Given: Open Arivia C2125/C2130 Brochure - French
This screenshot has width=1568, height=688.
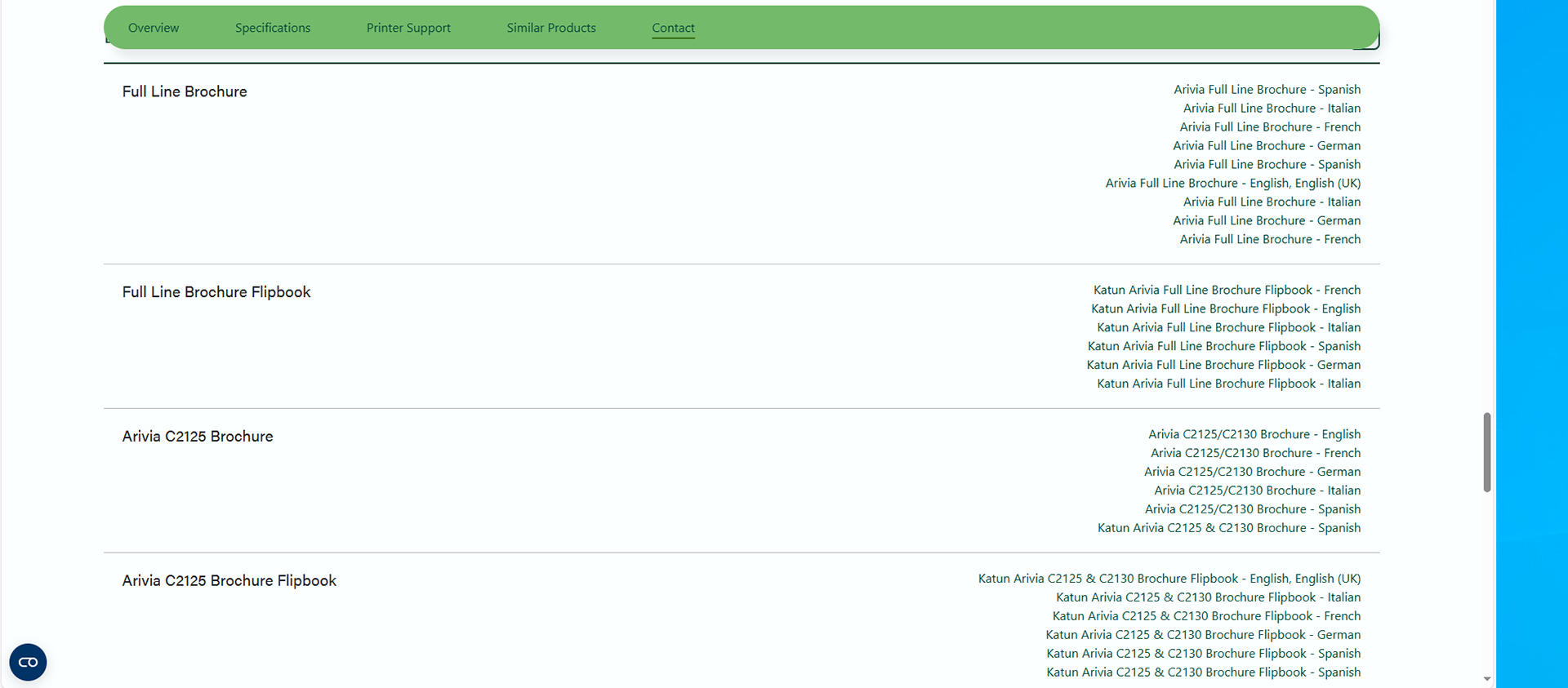Looking at the screenshot, I should [x=1255, y=453].
